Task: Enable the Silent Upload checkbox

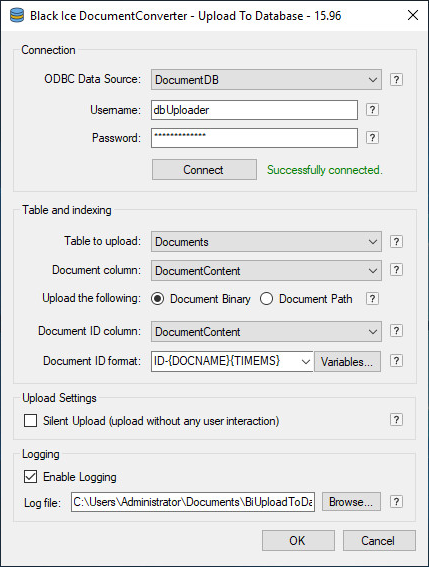Action: (30, 421)
